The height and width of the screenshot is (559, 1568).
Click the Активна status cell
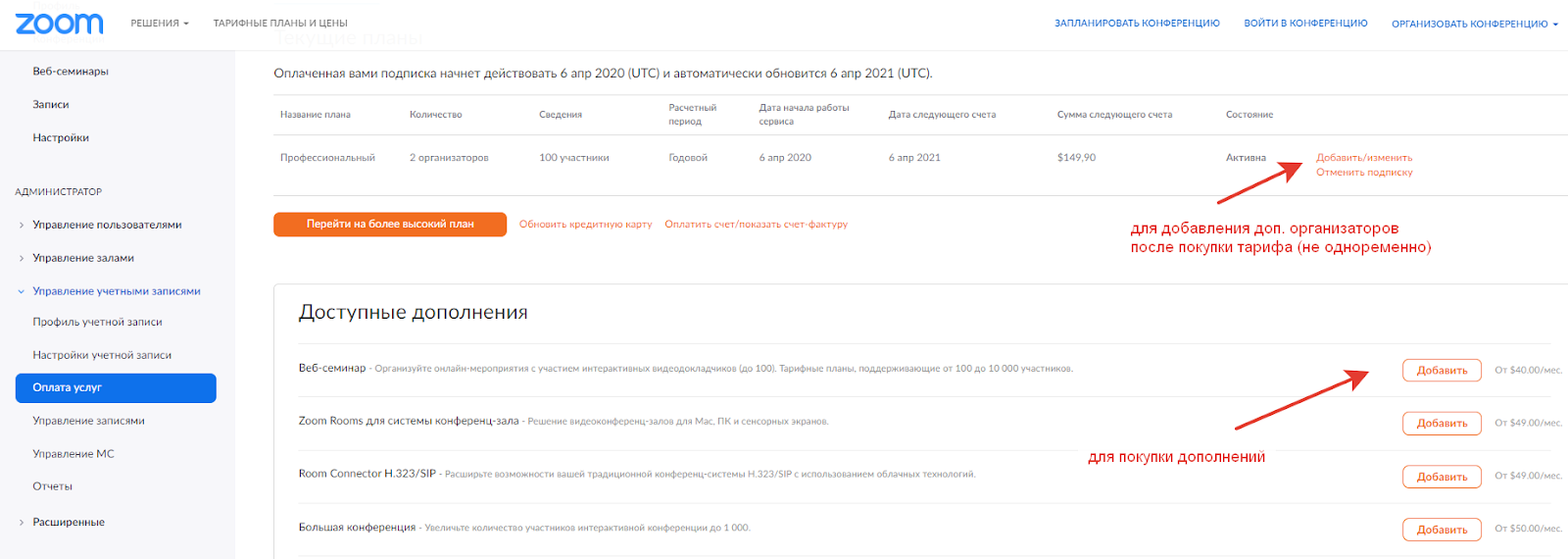[1246, 158]
